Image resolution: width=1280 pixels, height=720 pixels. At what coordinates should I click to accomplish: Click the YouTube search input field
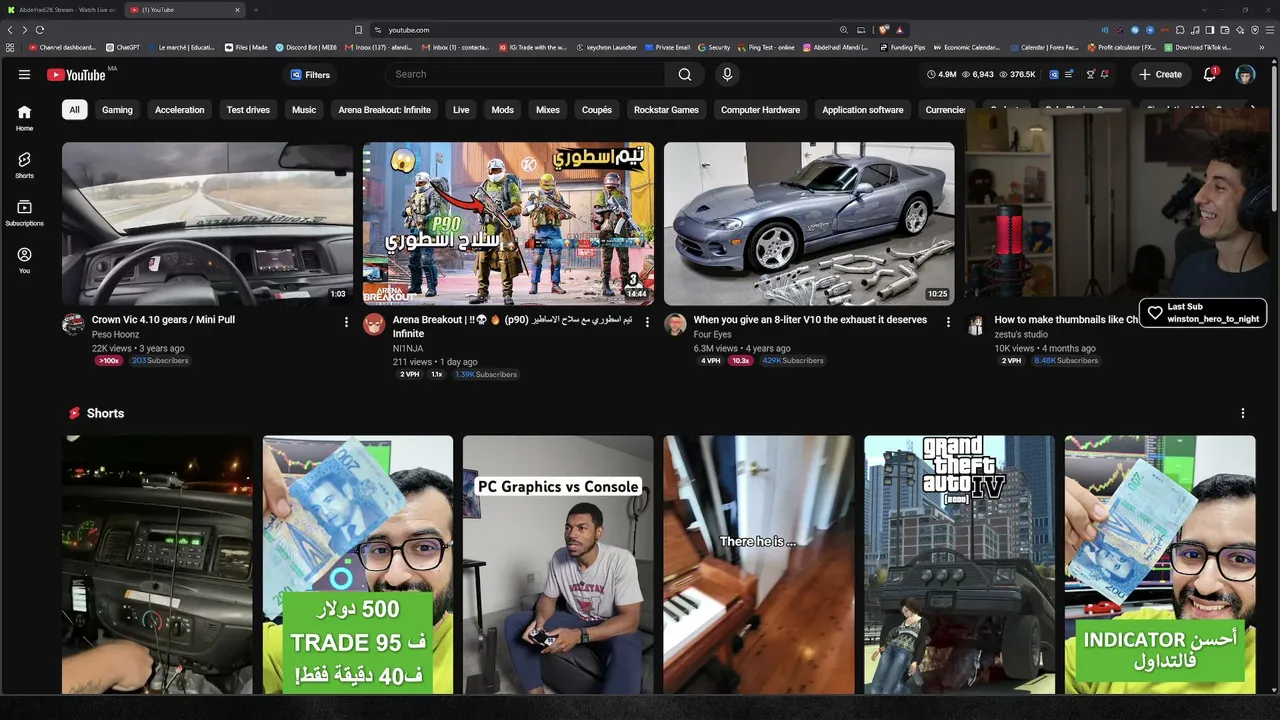click(526, 74)
